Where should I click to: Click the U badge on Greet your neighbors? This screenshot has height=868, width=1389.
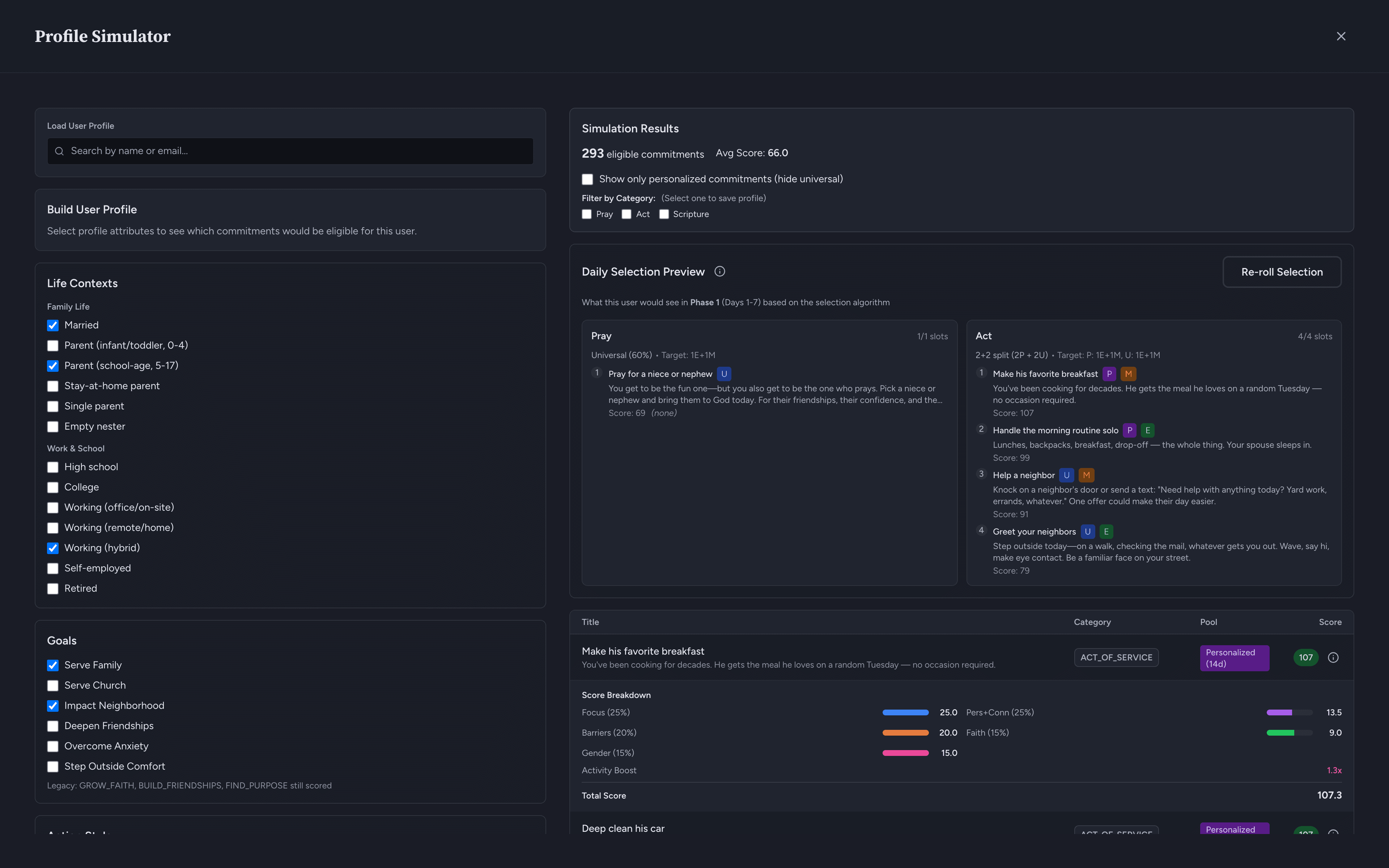(1088, 532)
